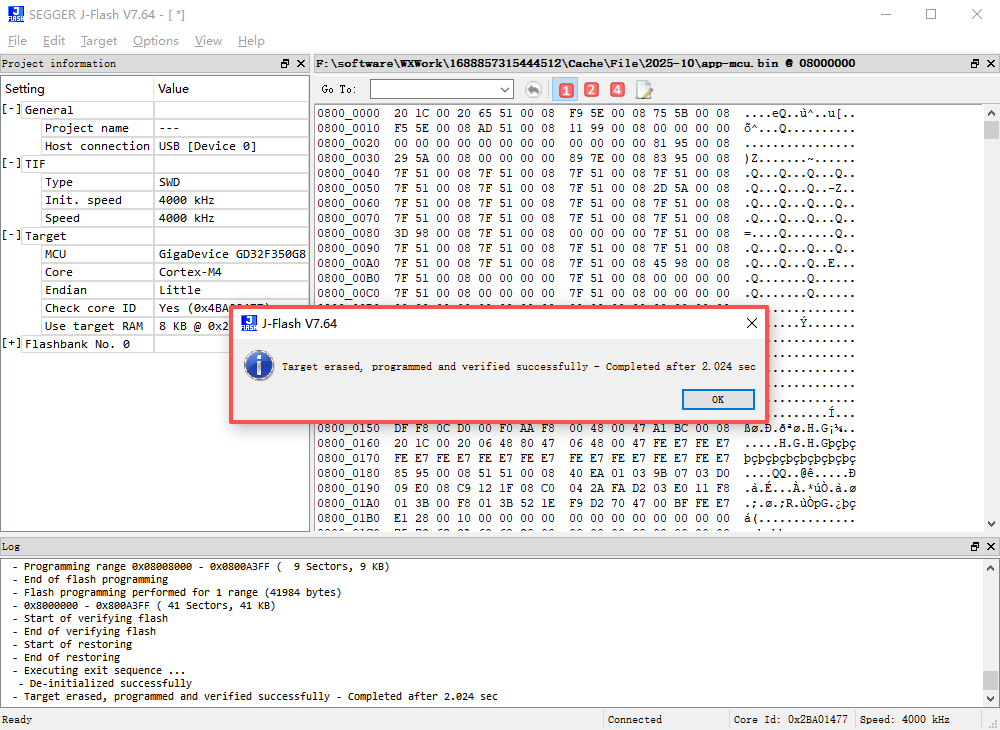Close the app-mcu.bin data window
The height and width of the screenshot is (730, 1000).
(x=991, y=64)
